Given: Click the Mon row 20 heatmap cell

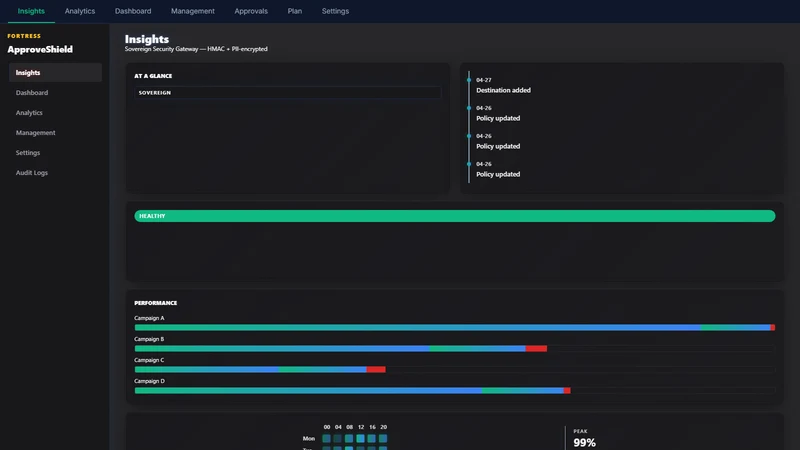Looking at the screenshot, I should (x=383, y=438).
